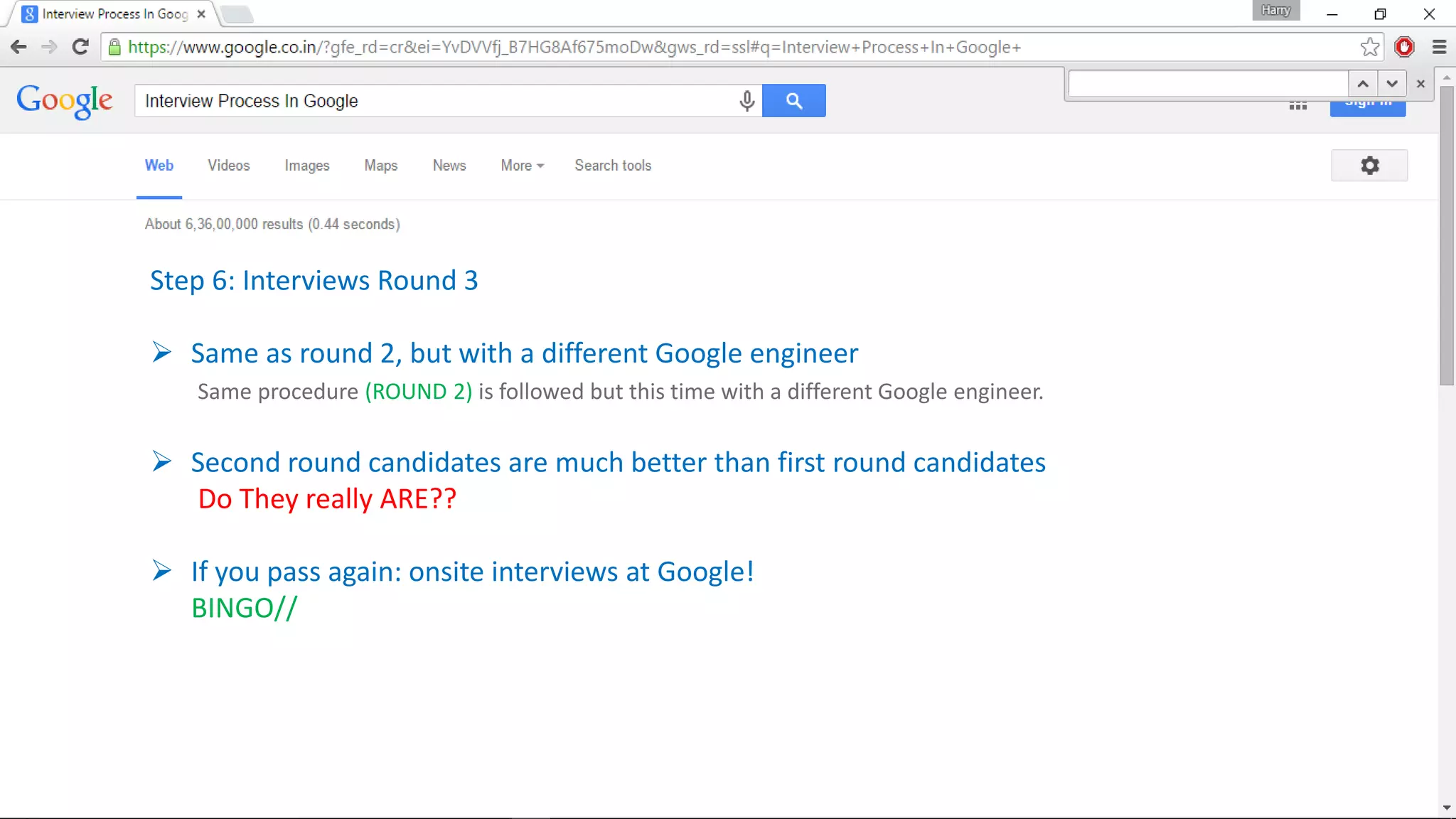Open a new browser tab
This screenshot has width=1456, height=819.
pos(237,14)
